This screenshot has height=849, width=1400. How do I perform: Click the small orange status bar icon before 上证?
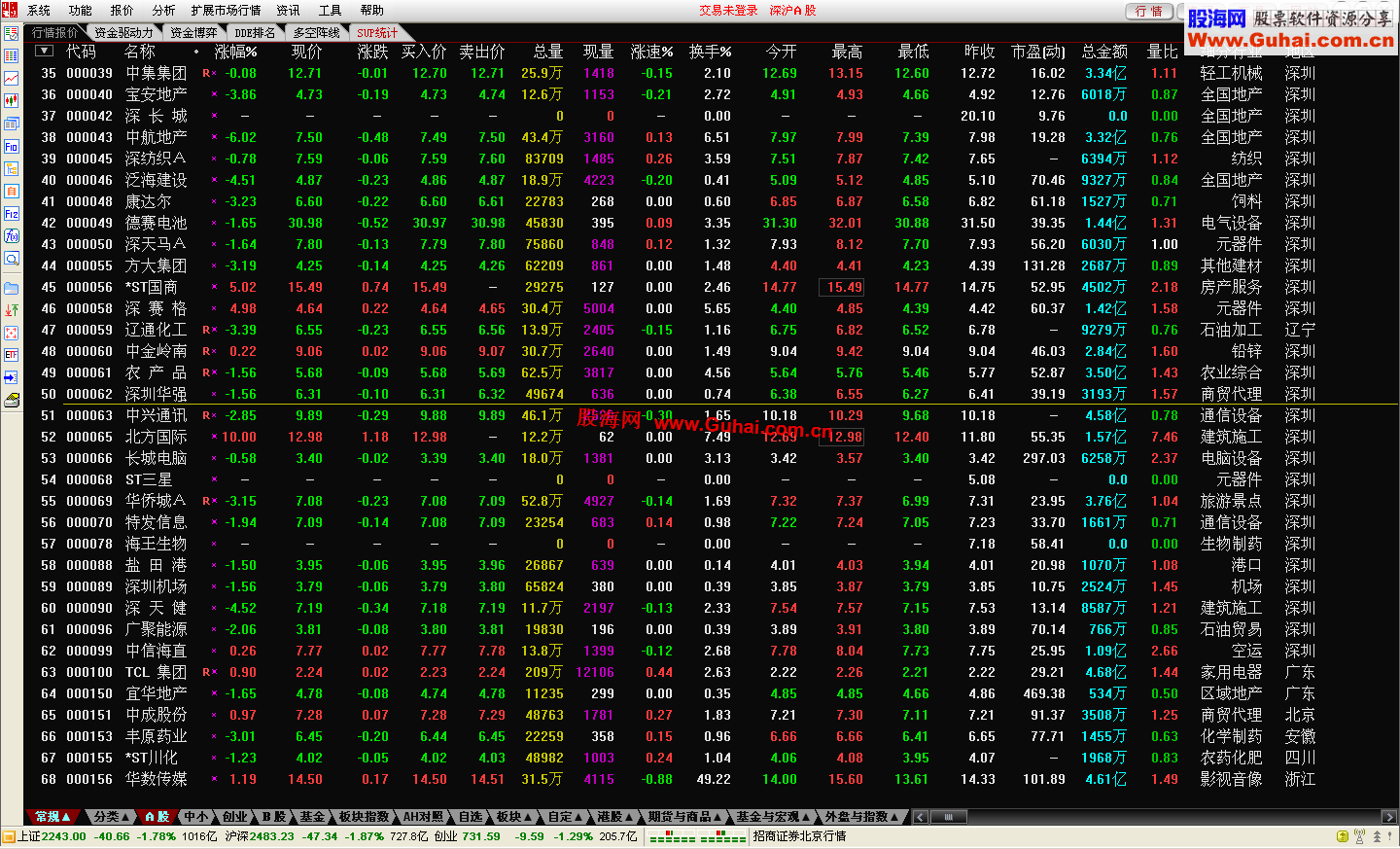[9, 836]
